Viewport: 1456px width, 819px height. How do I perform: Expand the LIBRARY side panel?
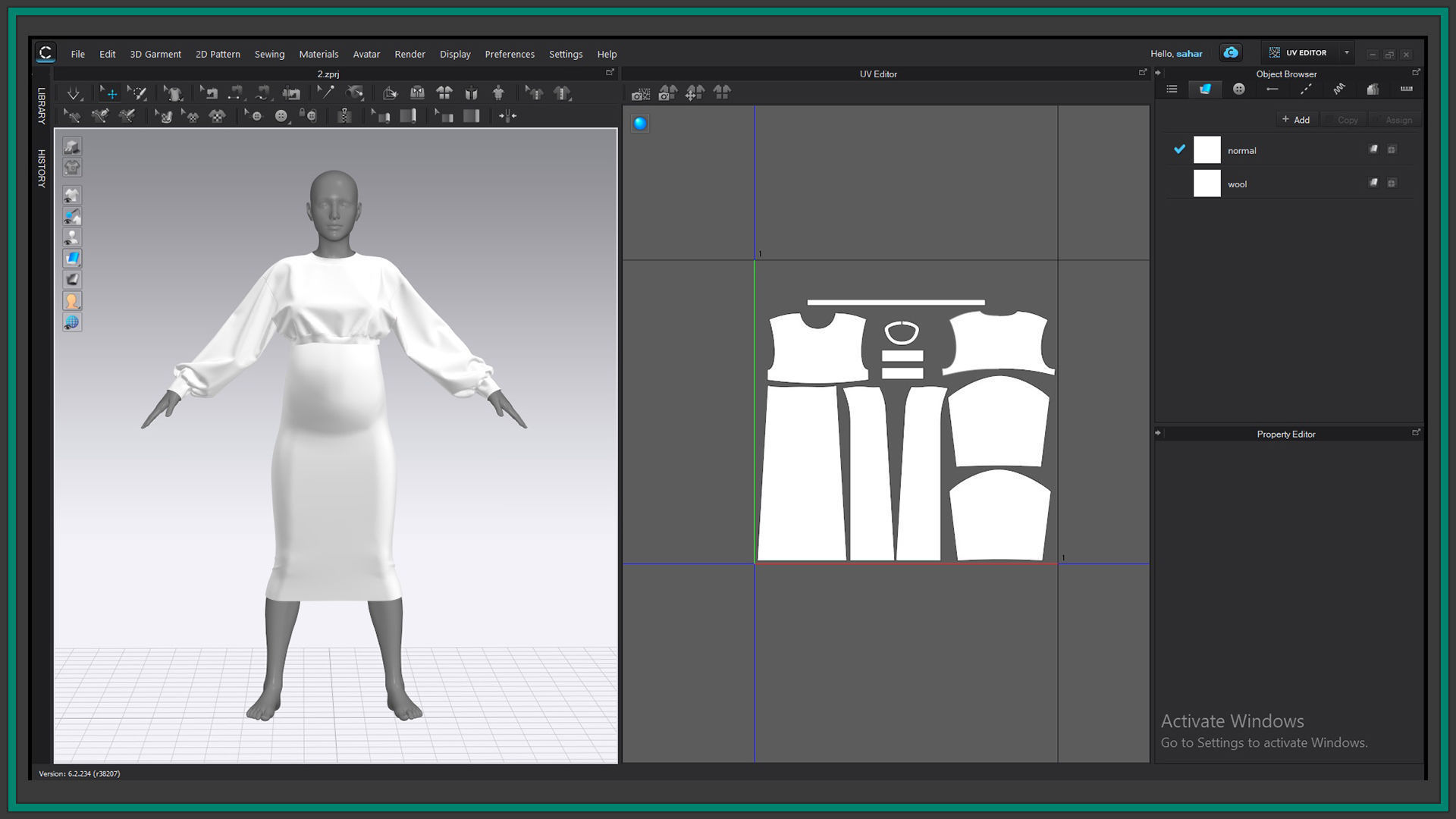tap(42, 106)
